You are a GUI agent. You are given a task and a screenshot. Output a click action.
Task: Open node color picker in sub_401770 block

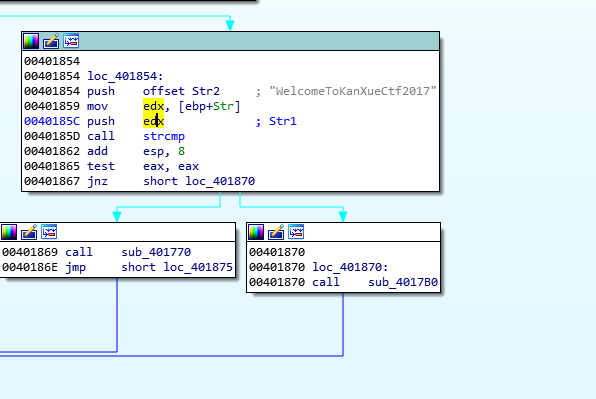tap(9, 232)
